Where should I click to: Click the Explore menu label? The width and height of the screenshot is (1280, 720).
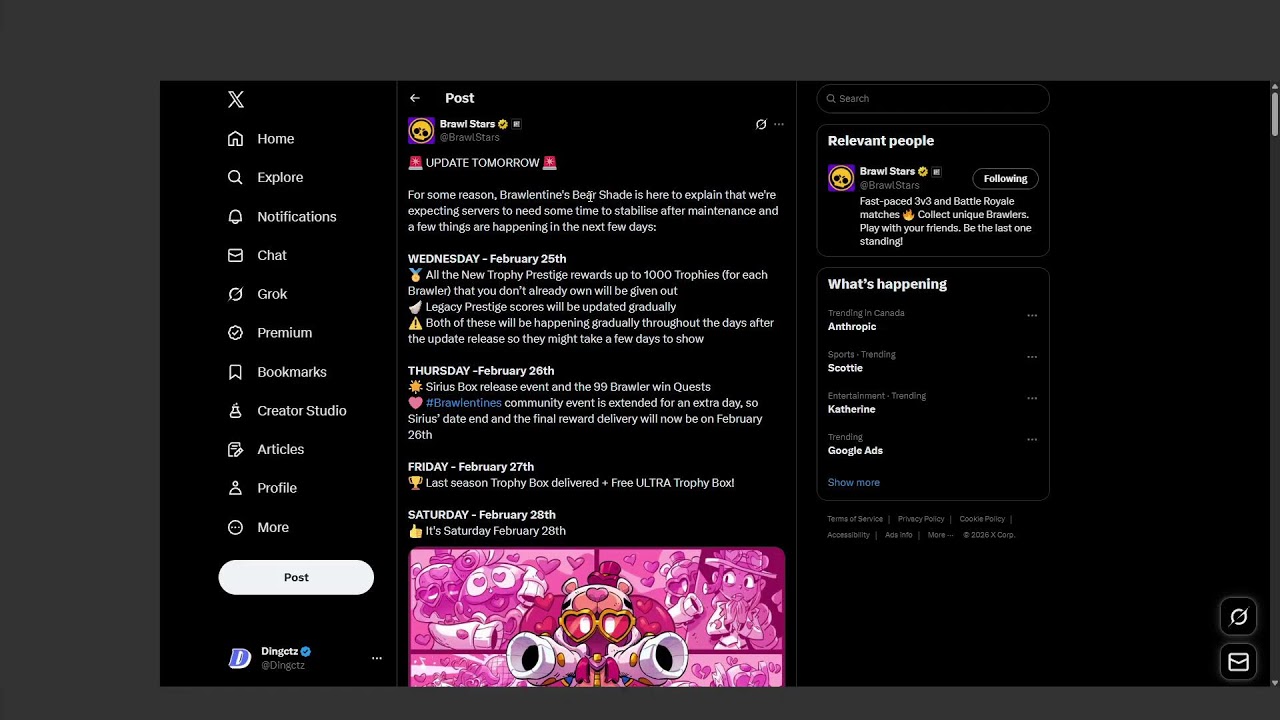[280, 177]
